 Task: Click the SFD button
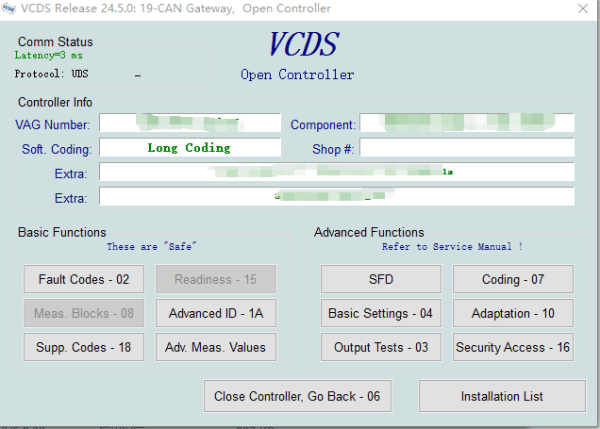click(x=381, y=279)
